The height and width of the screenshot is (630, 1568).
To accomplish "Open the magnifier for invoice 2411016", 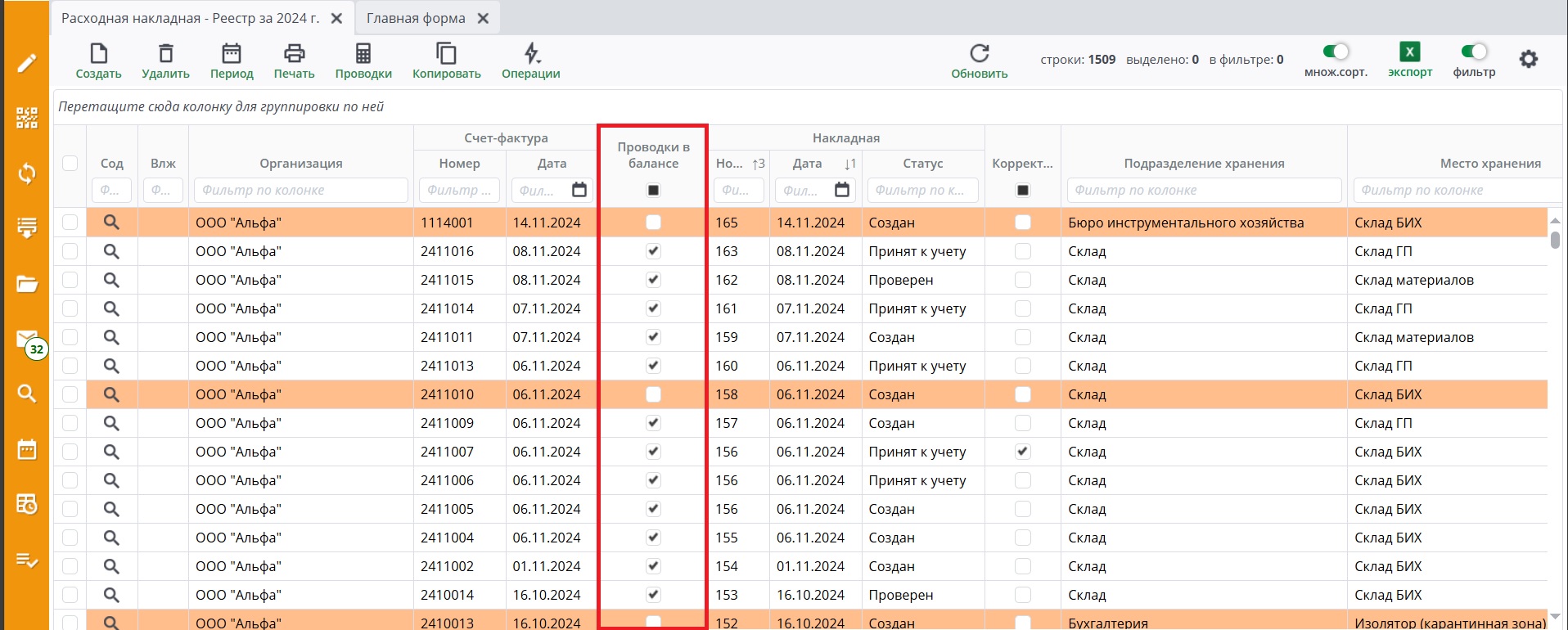I will tap(111, 251).
